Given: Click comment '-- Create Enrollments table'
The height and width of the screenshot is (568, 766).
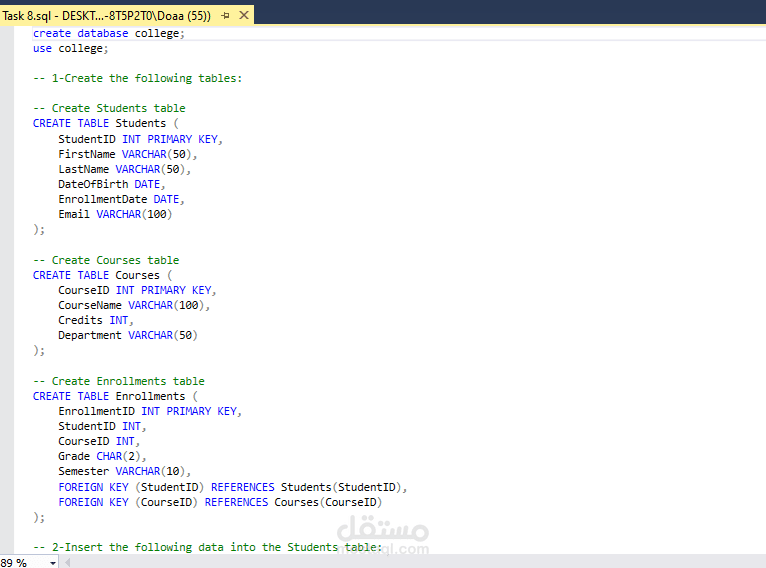Looking at the screenshot, I should point(119,381).
